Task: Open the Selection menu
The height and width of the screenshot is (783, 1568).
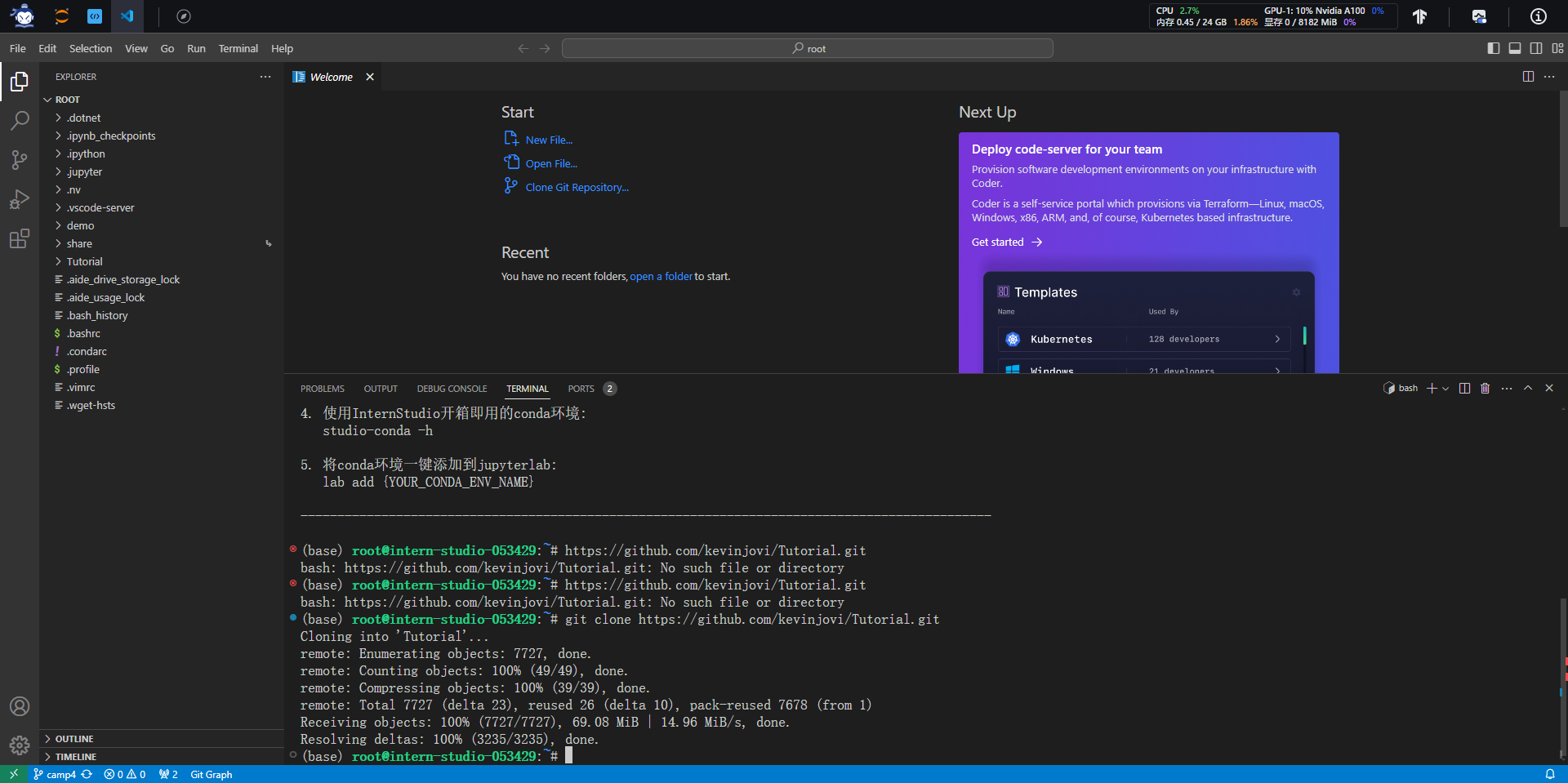Action: pyautogui.click(x=91, y=48)
